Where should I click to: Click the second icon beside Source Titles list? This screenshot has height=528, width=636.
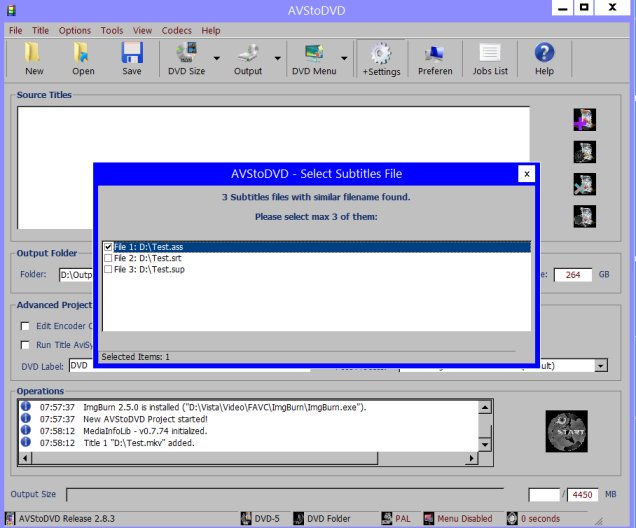click(584, 152)
